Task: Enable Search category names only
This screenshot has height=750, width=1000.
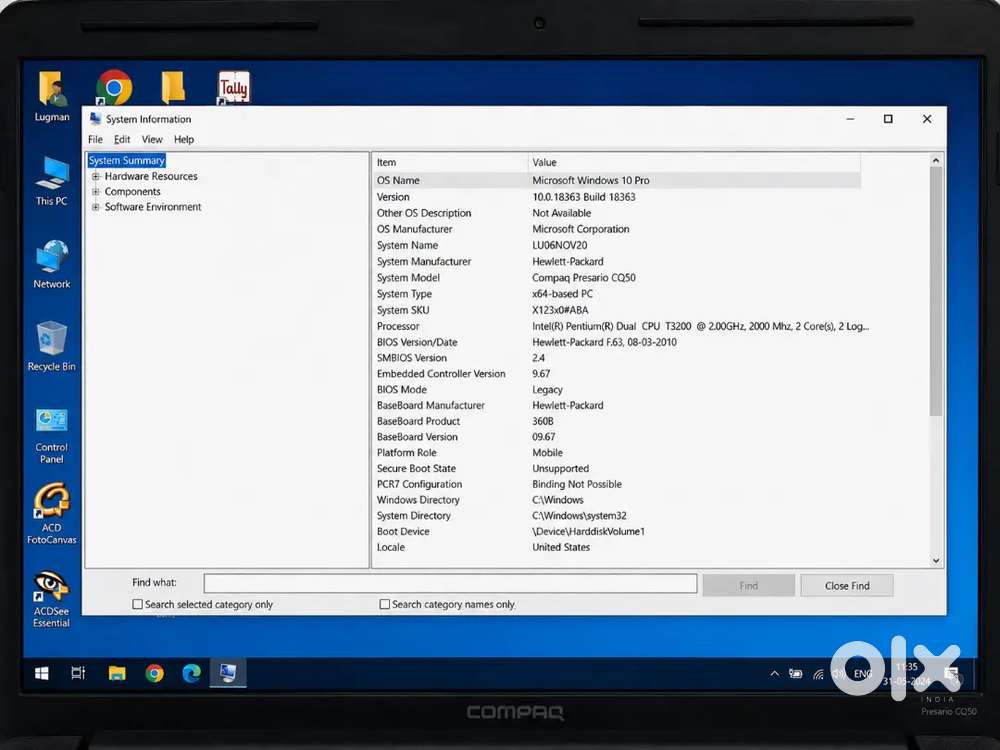Action: [385, 604]
